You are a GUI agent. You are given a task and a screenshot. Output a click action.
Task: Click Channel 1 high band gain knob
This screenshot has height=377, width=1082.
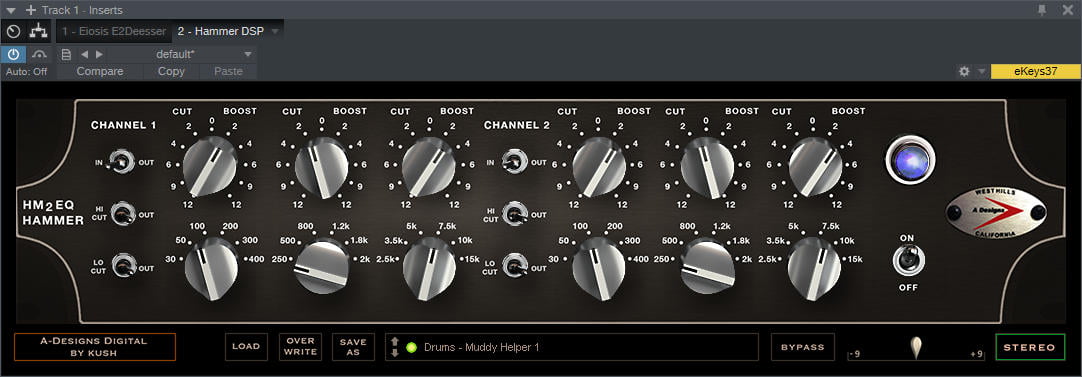(428, 166)
